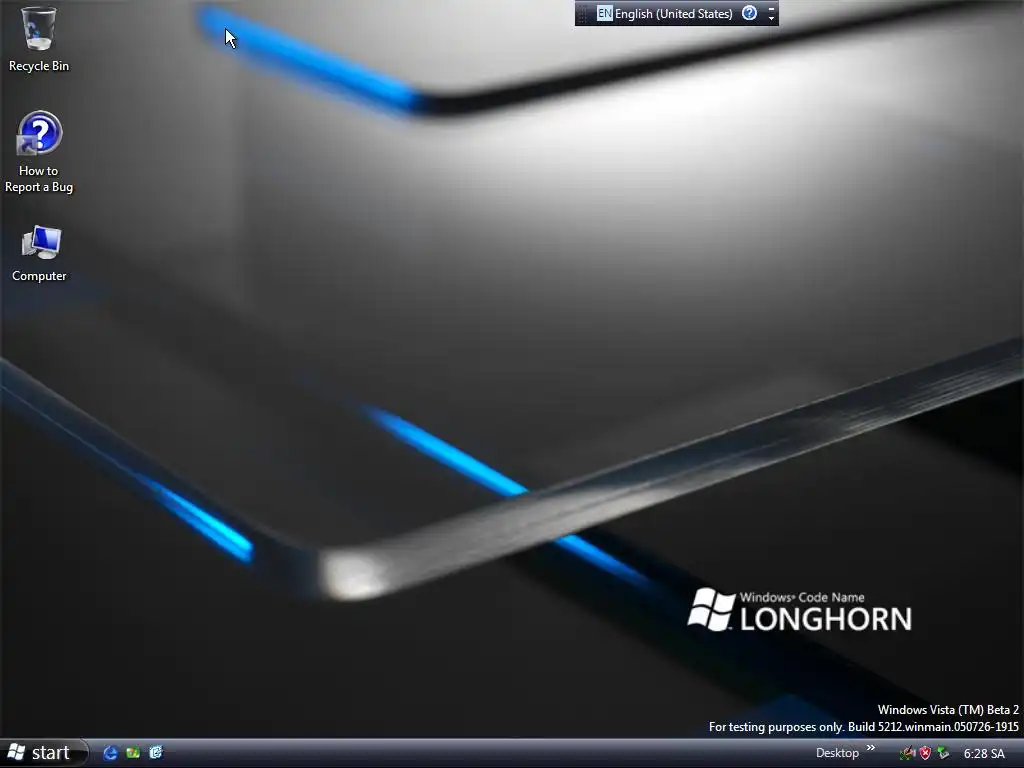The width and height of the screenshot is (1024, 768).
Task: Click the green quick launch icon
Action: pyautogui.click(x=133, y=753)
